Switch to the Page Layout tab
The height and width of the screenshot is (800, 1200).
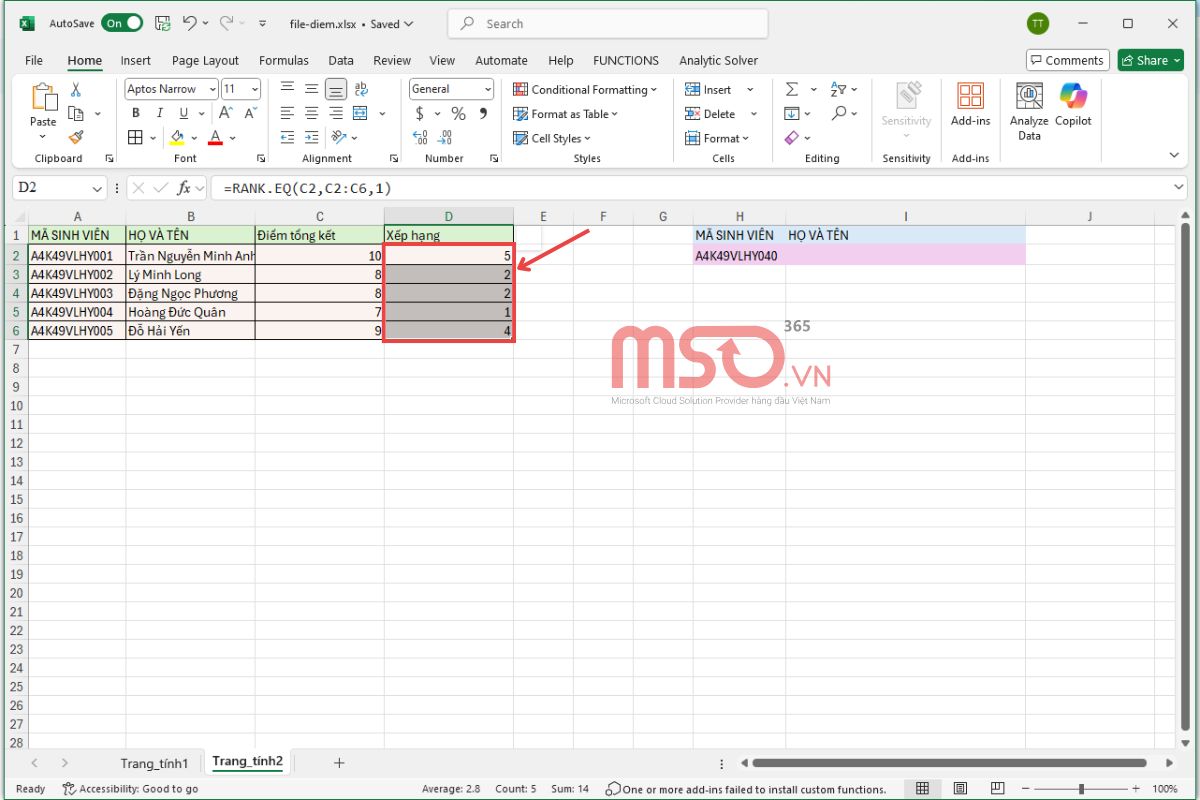coord(205,60)
